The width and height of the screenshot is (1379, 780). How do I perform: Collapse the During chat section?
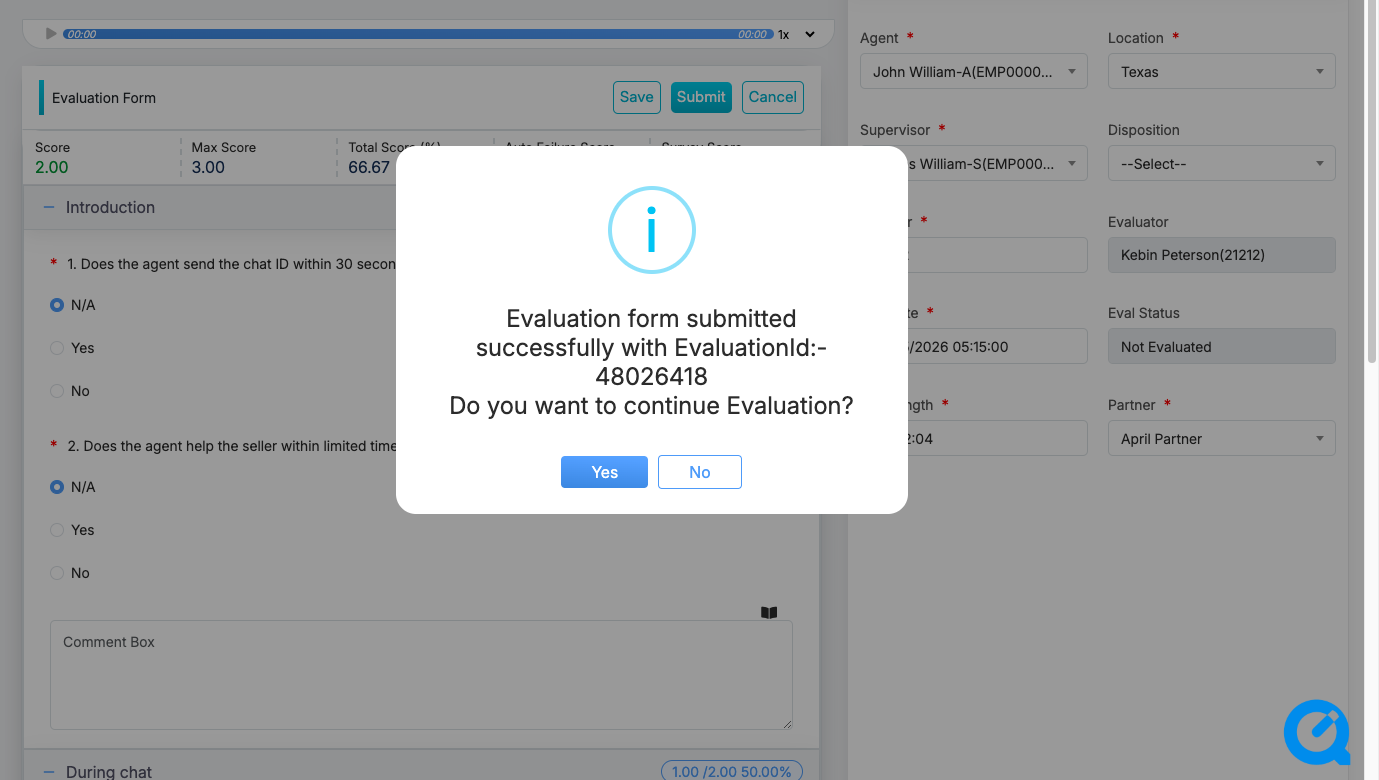tap(48, 771)
